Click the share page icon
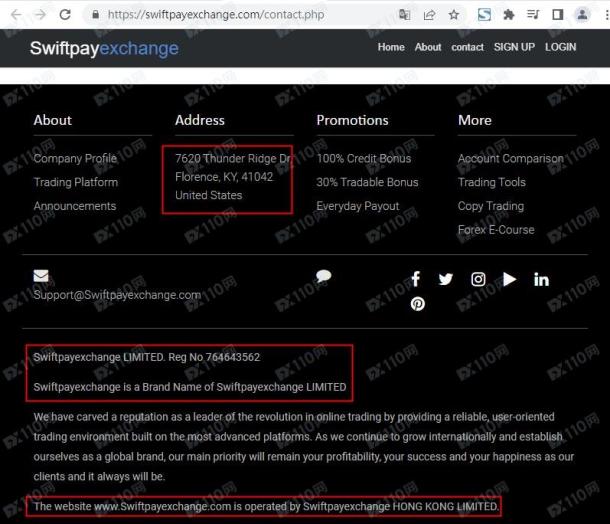The image size is (610, 524). [x=429, y=15]
